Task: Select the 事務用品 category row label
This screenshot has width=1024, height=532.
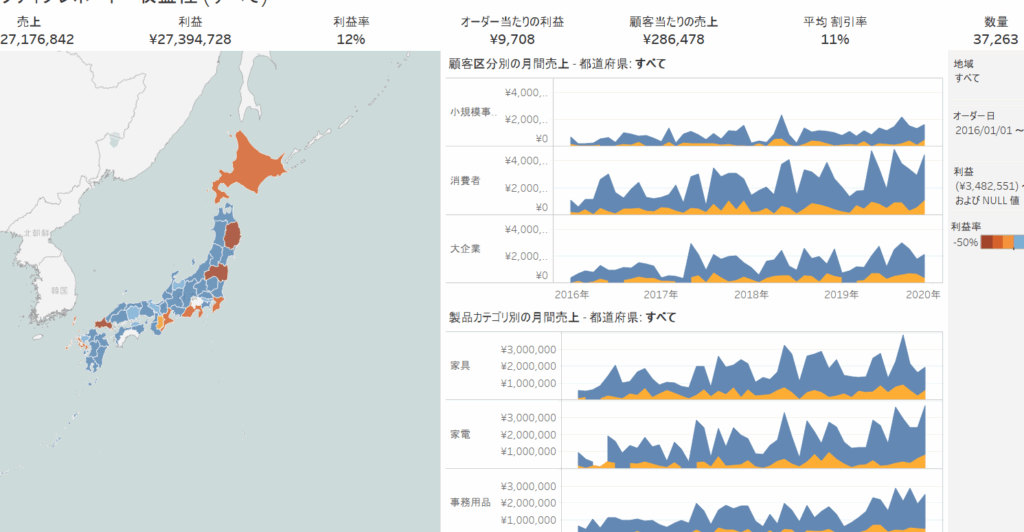Action: (x=471, y=503)
